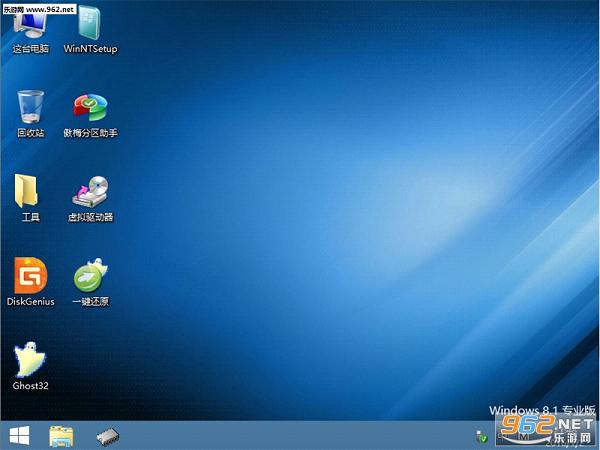
Task: Click the memory chip taskbar icon
Action: click(108, 437)
